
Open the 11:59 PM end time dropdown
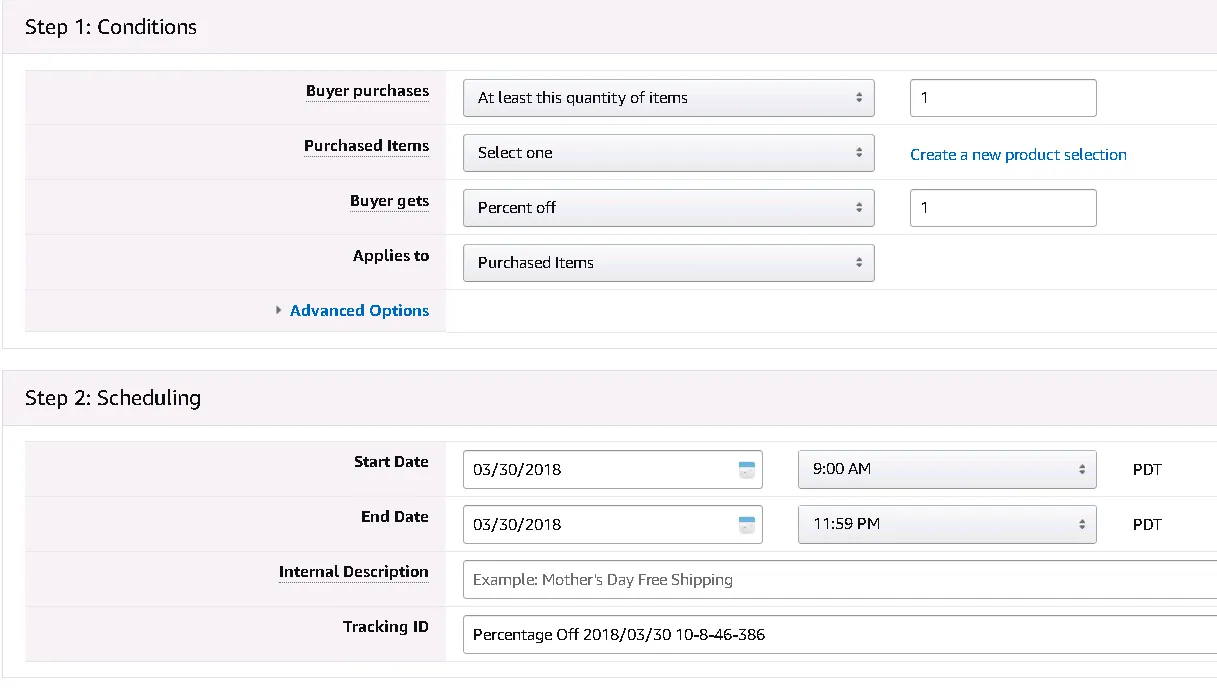pos(947,524)
